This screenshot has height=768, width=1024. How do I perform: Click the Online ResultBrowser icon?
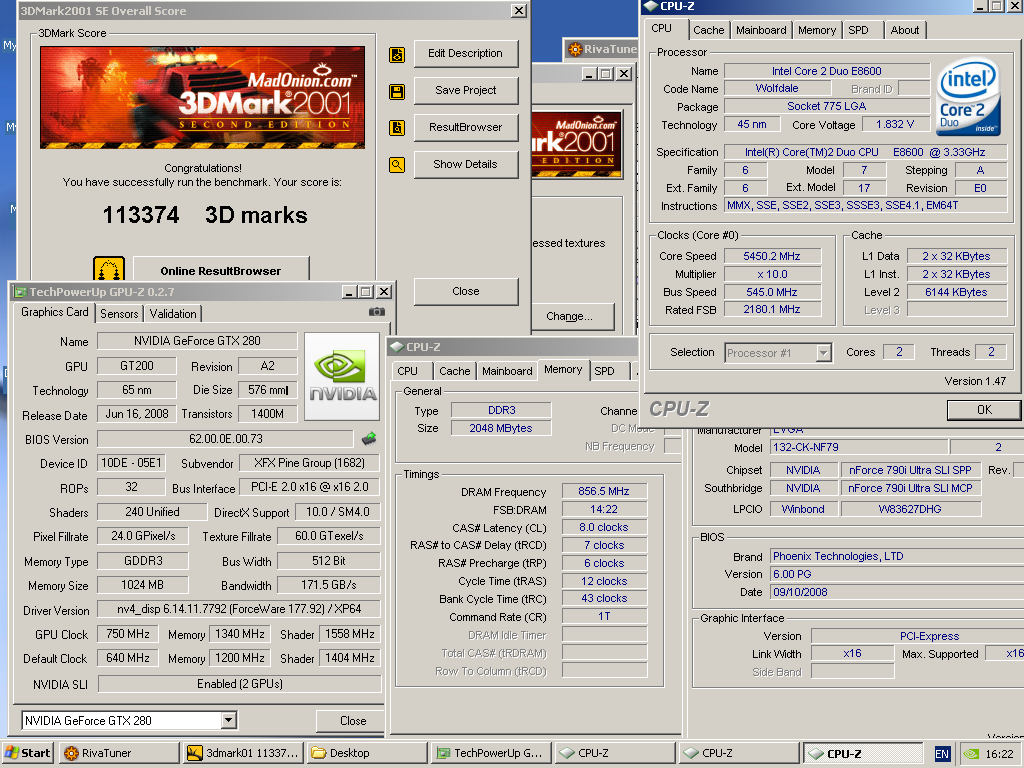coord(109,269)
